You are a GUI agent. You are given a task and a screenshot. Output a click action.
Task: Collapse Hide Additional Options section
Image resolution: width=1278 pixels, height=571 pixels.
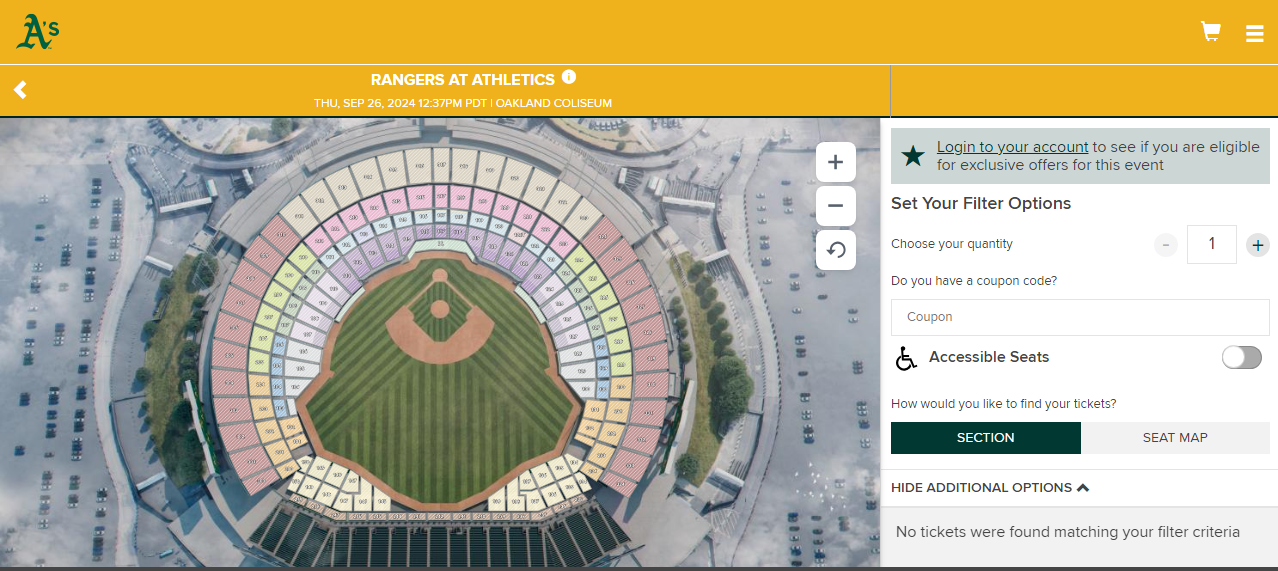pos(989,488)
